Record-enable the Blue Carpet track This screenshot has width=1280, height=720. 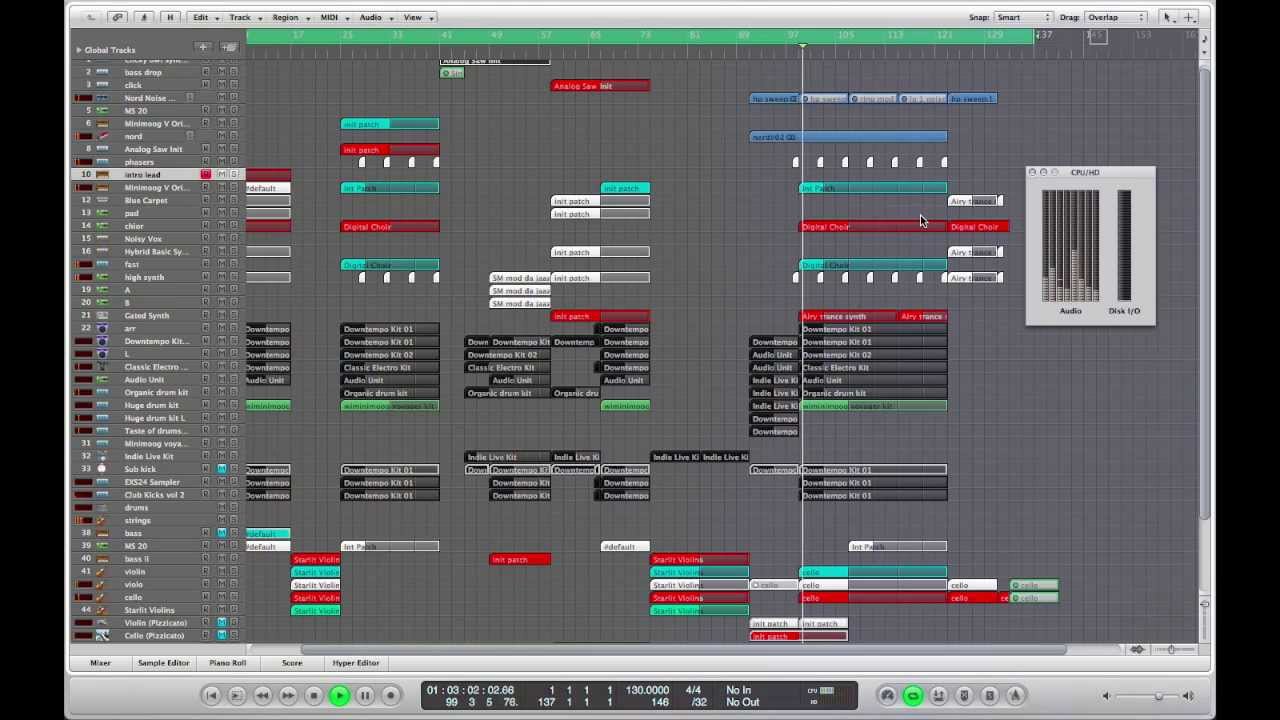(206, 200)
